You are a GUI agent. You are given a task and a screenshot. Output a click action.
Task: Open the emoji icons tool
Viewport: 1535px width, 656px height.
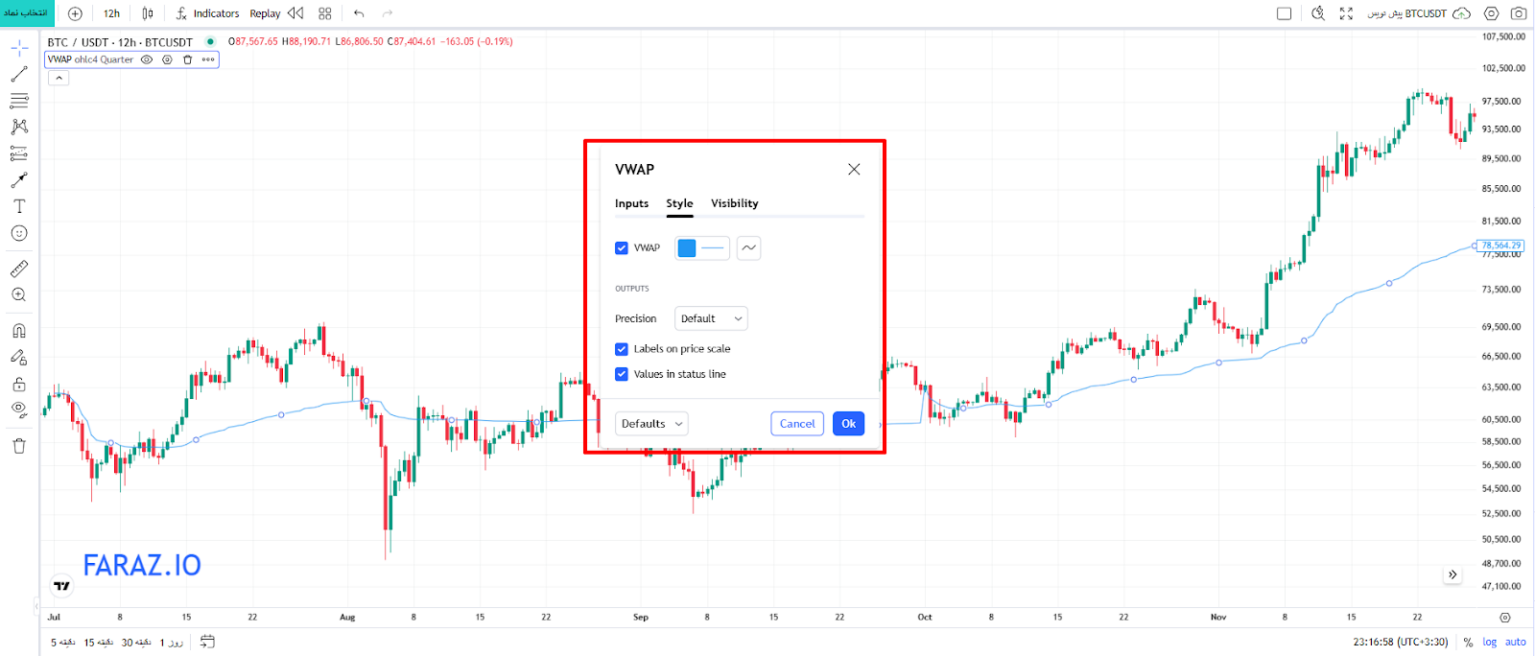point(19,233)
